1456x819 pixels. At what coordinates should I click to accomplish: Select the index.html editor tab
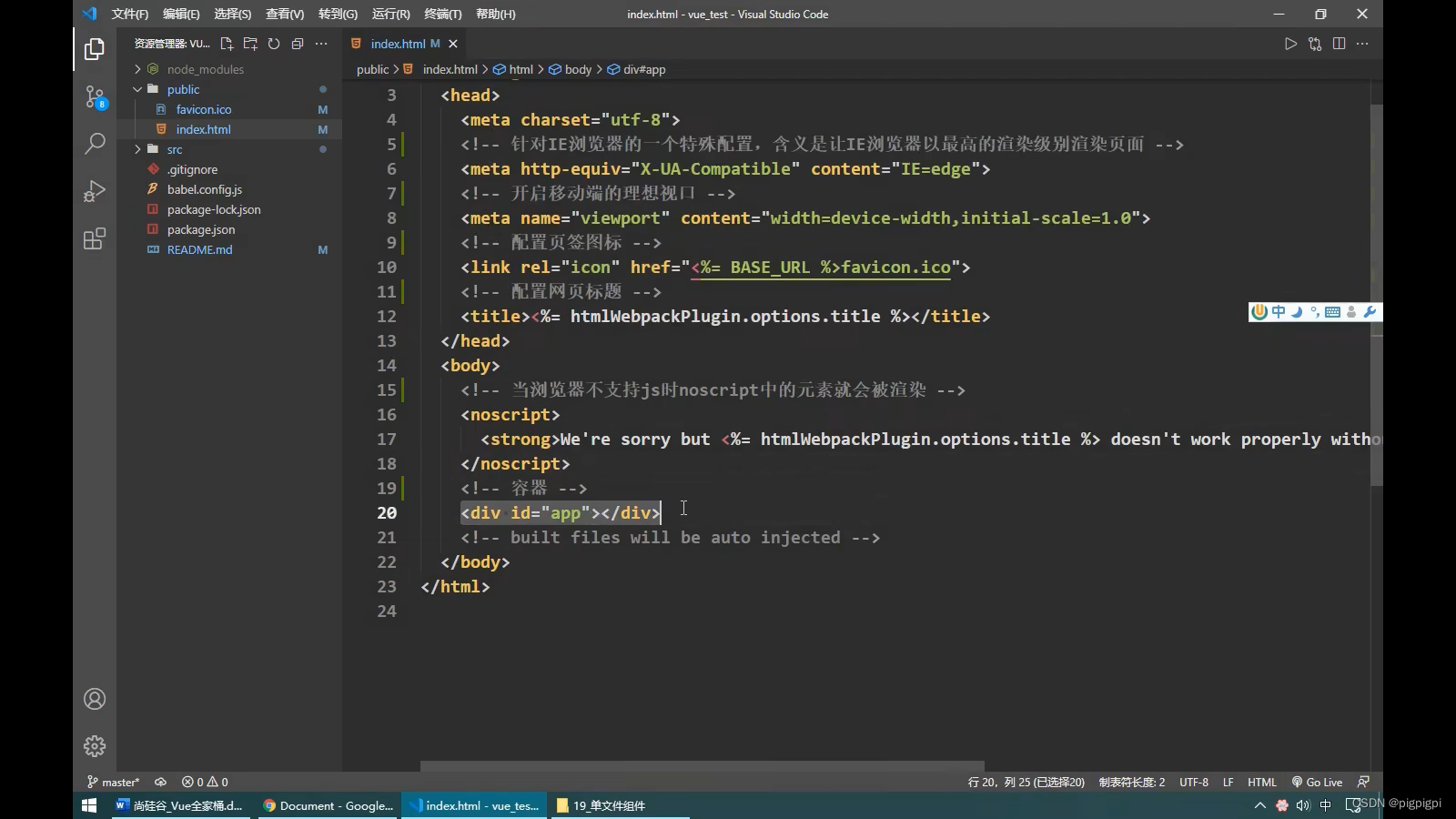coord(406,44)
